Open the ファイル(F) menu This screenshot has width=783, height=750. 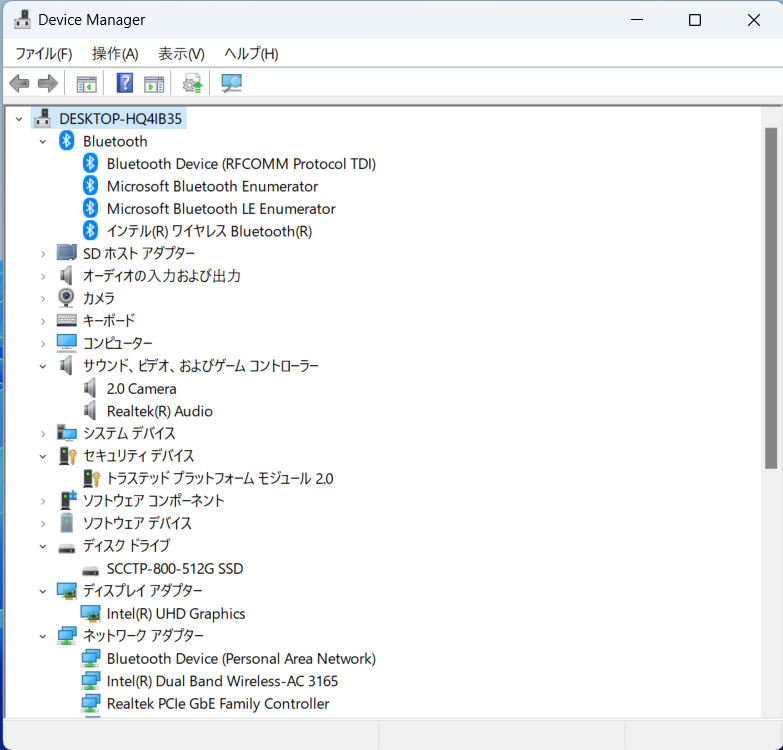[x=43, y=53]
